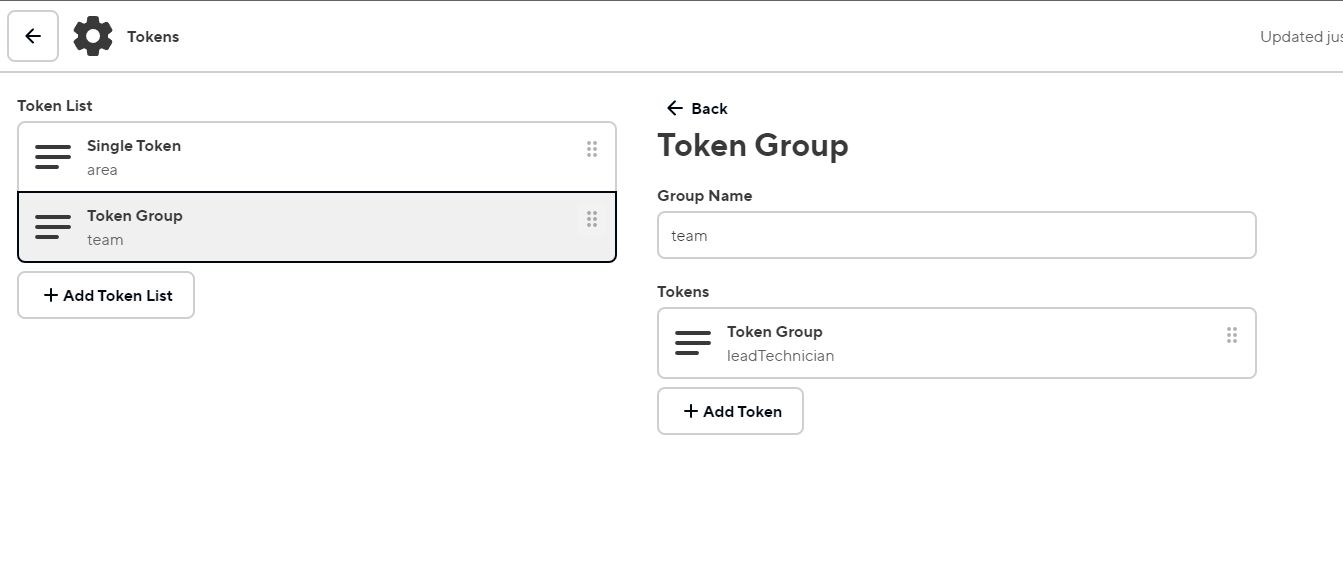The width and height of the screenshot is (1343, 585).
Task: Click the plus icon in Add Token
Action: [x=691, y=411]
